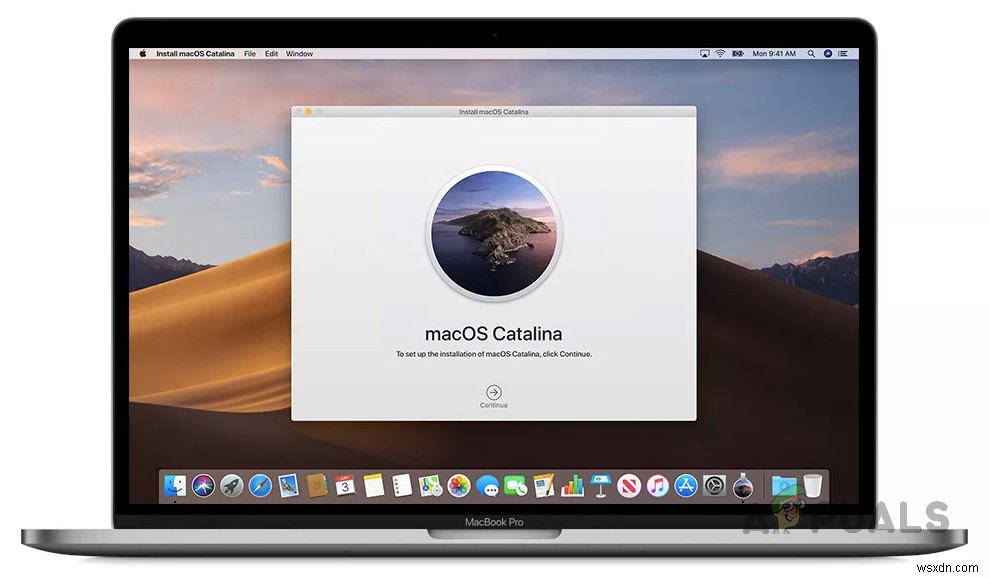Launch the App Store
Screen dimensions: 990x578
[685, 486]
